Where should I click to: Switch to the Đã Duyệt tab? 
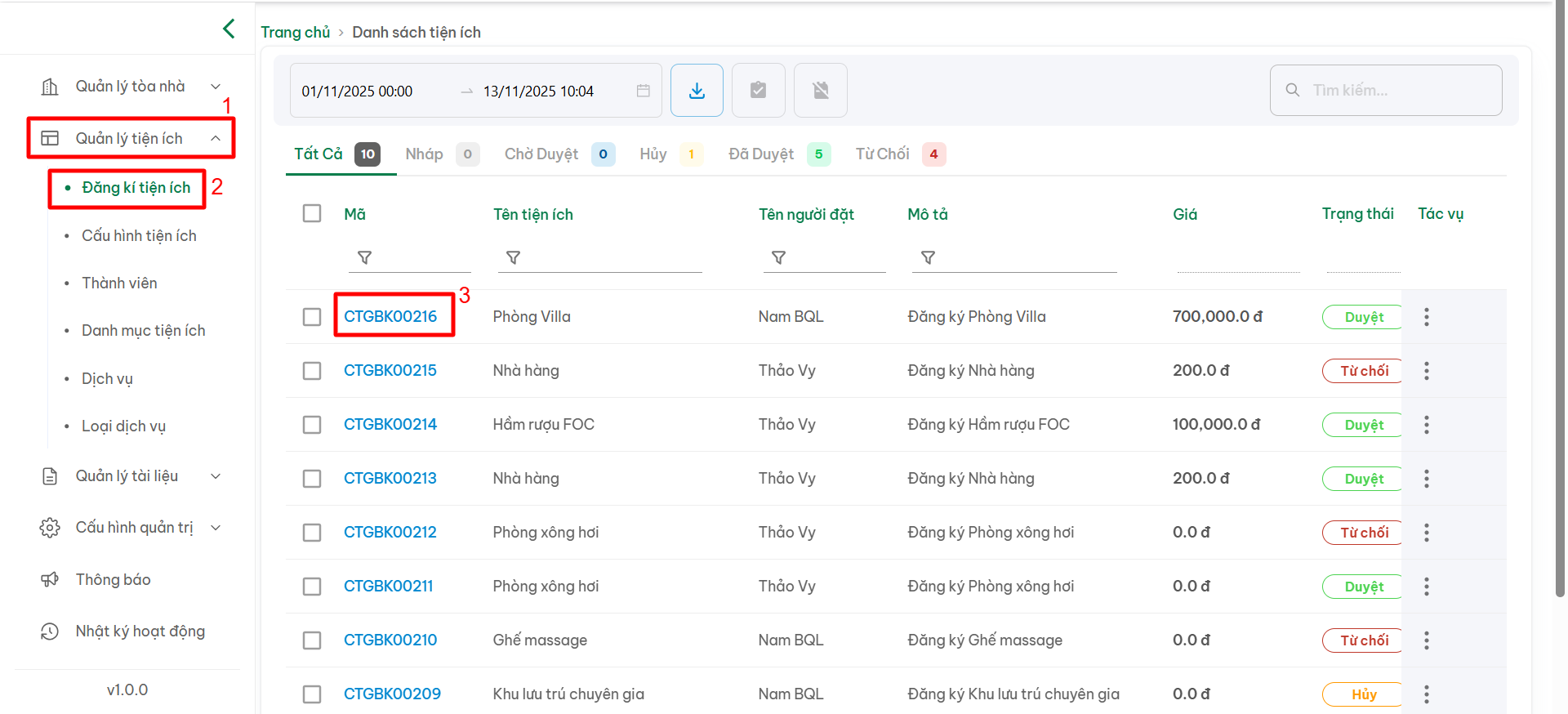761,154
